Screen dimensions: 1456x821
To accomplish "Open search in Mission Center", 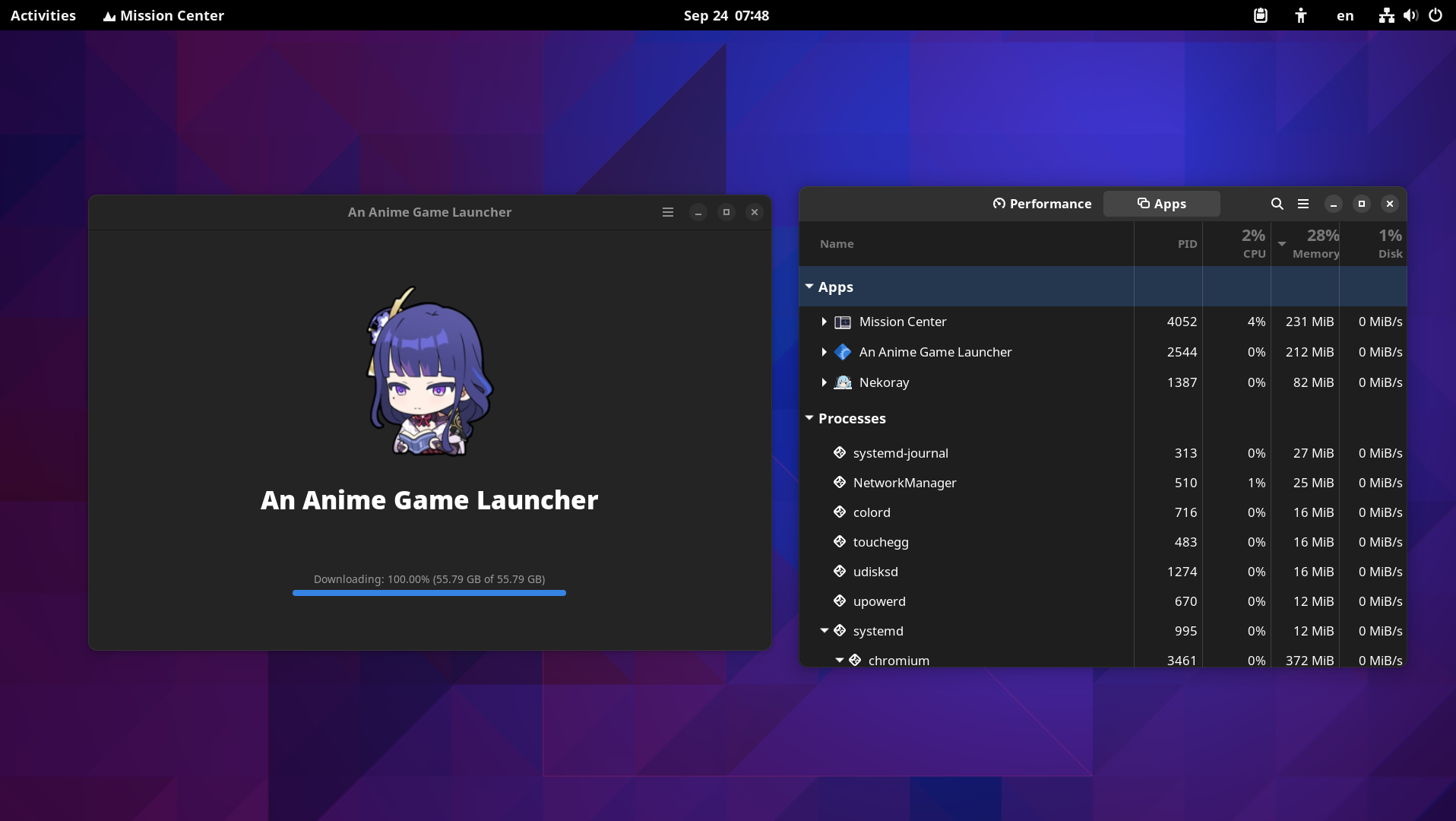I will (1276, 204).
